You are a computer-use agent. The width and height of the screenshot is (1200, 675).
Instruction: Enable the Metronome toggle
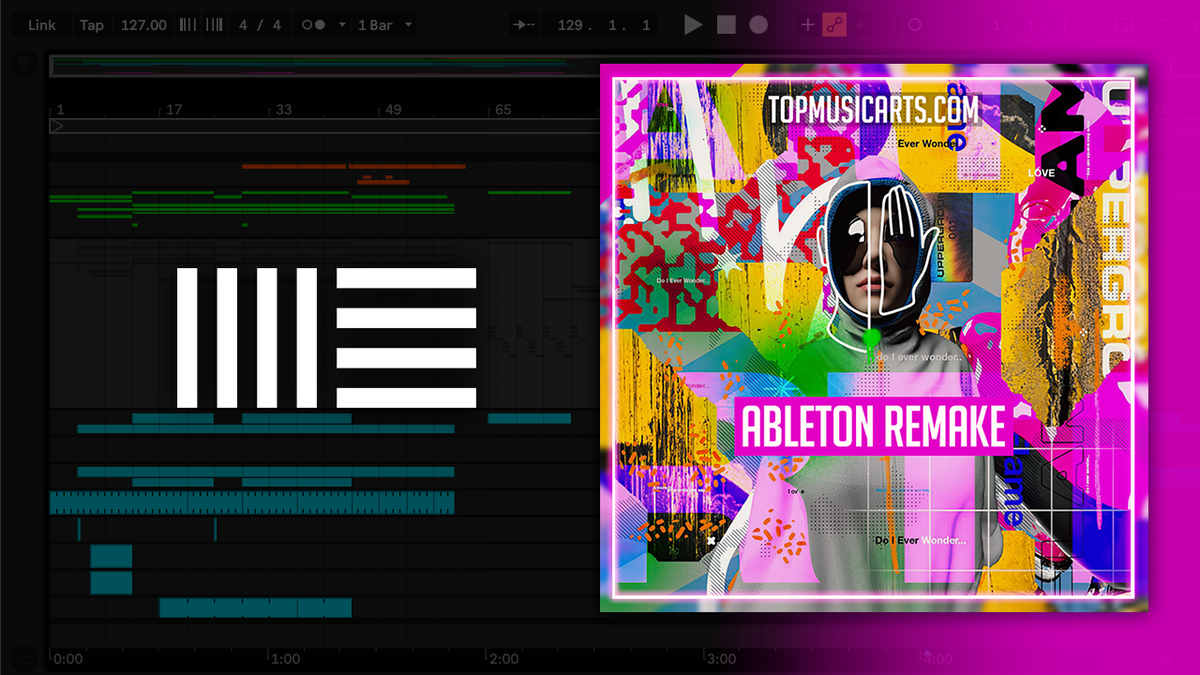click(x=313, y=24)
